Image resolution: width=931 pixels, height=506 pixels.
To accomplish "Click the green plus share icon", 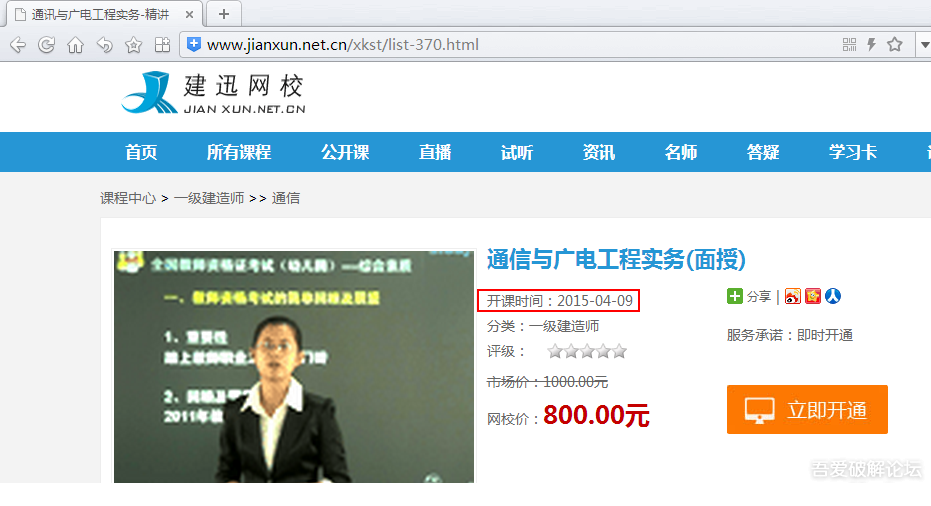I will point(734,296).
